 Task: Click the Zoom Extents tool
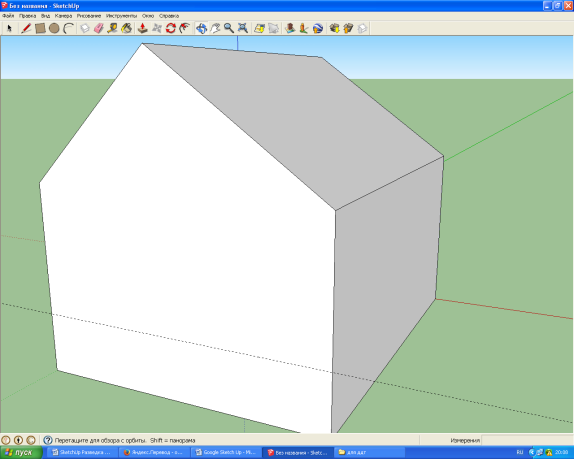click(x=243, y=28)
